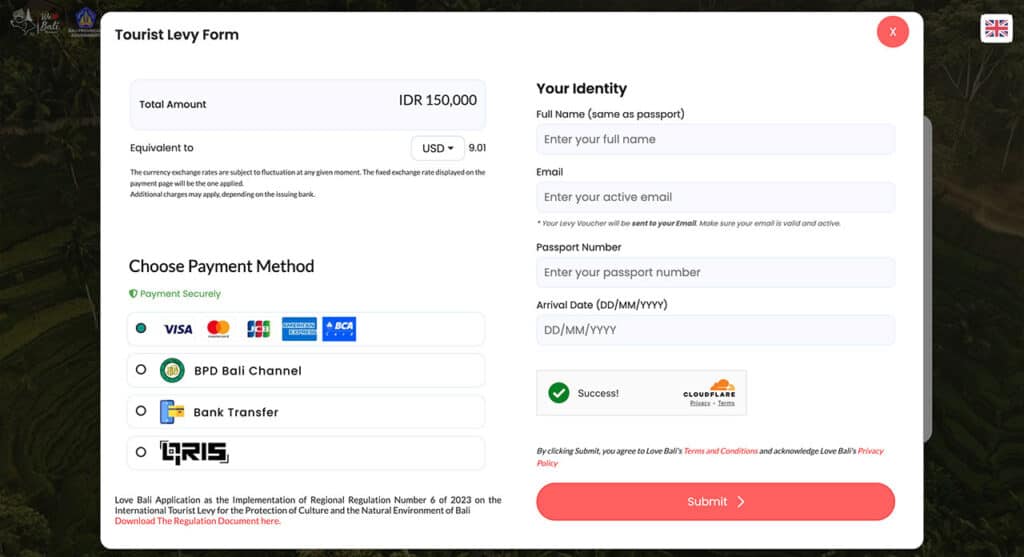
Task: Click the Your Identity heading
Action: 581,88
